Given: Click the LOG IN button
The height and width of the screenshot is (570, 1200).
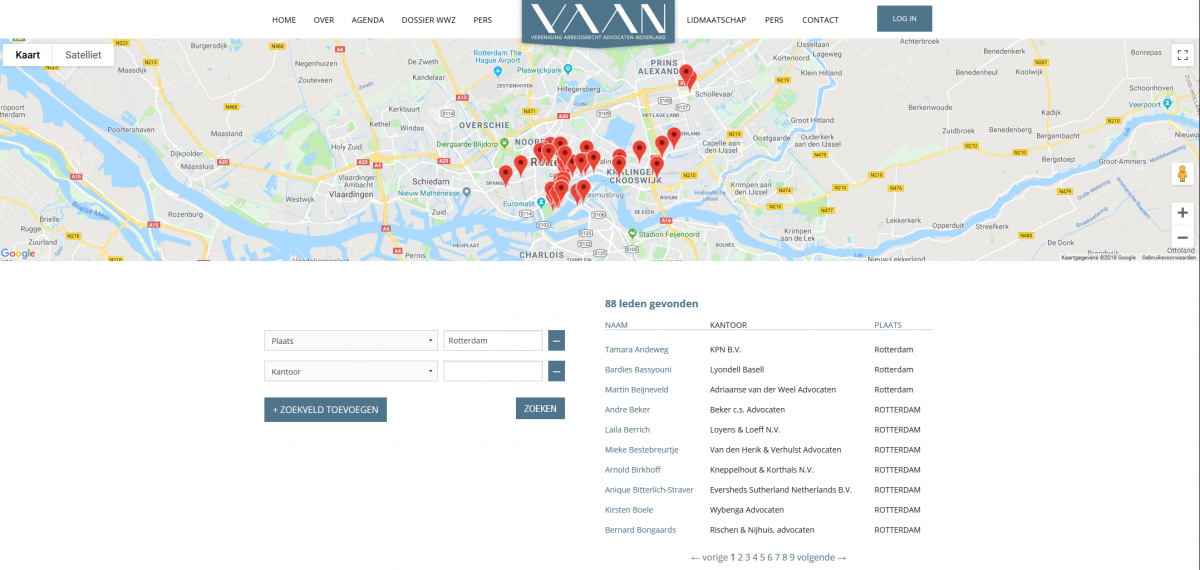Looking at the screenshot, I should 904,19.
